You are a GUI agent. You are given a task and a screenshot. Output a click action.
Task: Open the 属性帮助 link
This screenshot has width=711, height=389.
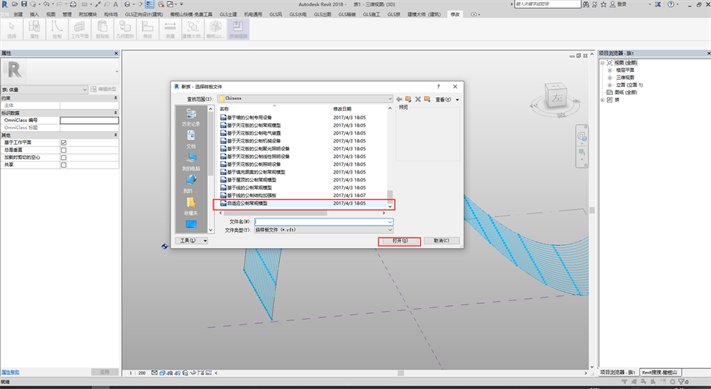[x=10, y=372]
